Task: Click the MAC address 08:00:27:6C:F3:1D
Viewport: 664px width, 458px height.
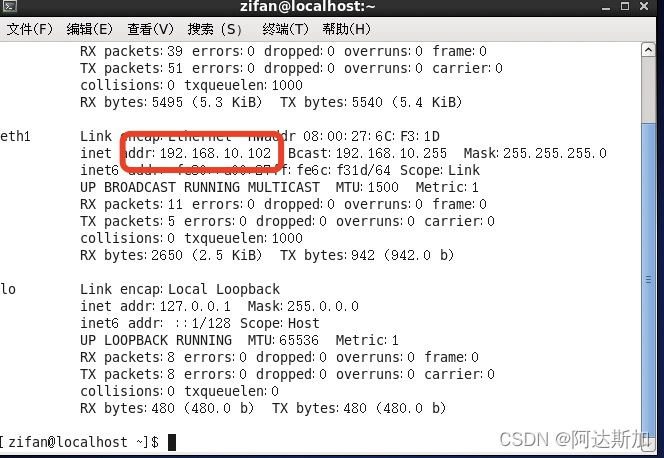Action: point(371,136)
